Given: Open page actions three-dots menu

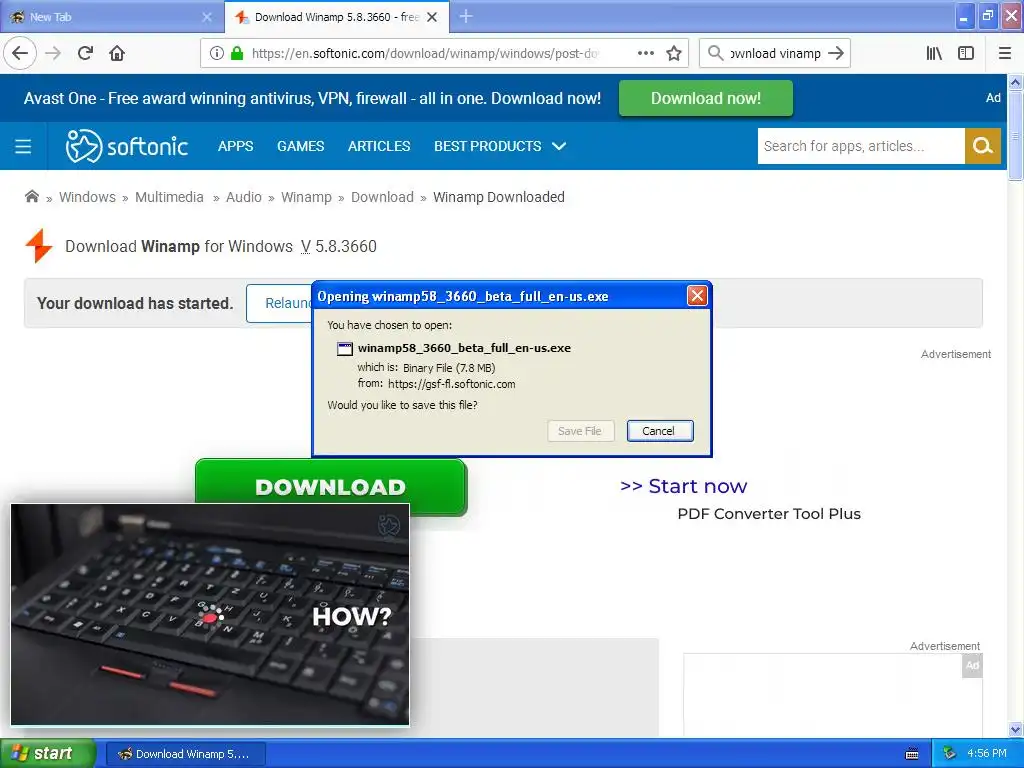Looking at the screenshot, I should [x=645, y=53].
